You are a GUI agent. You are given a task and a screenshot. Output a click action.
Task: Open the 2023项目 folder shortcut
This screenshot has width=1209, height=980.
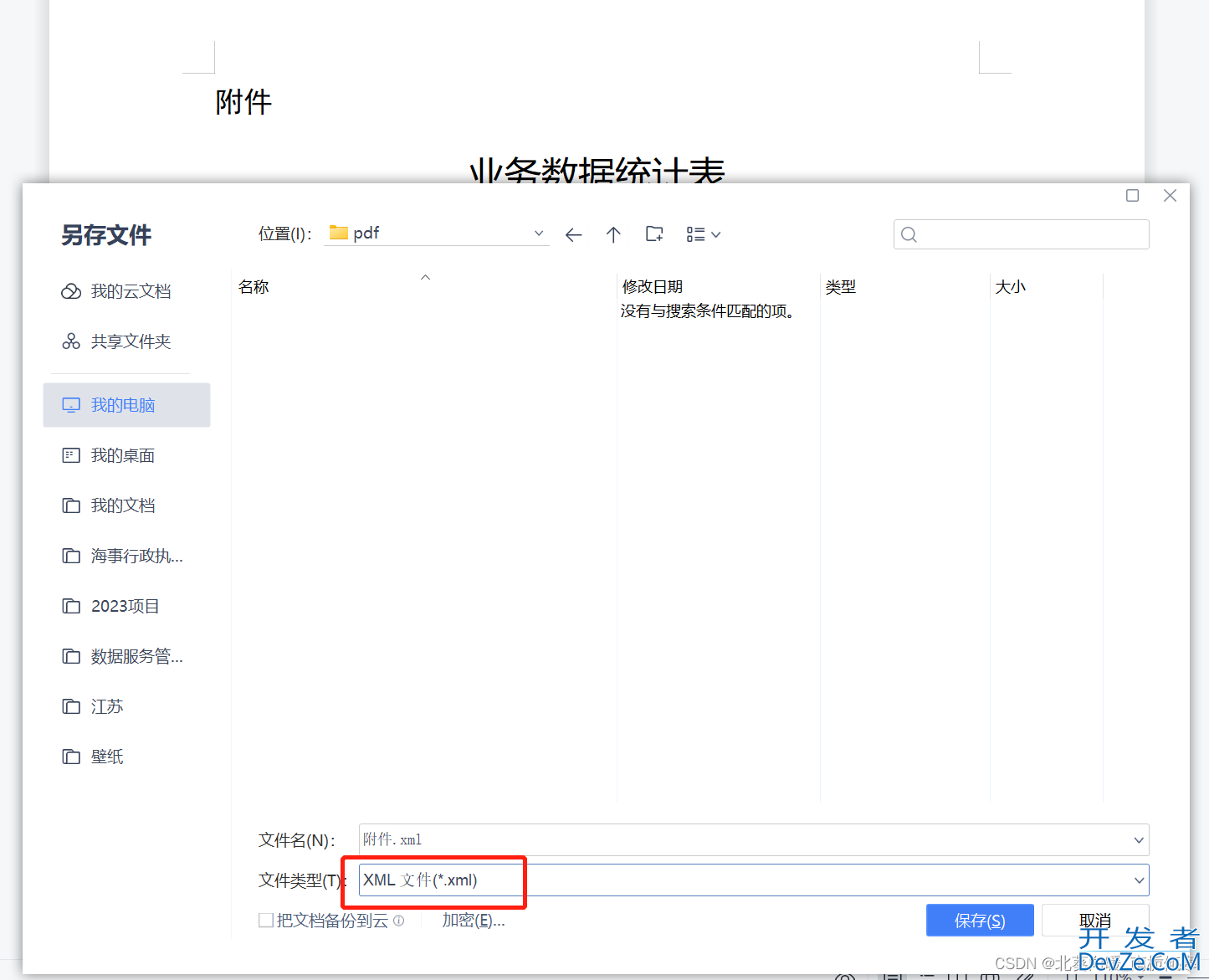(126, 606)
